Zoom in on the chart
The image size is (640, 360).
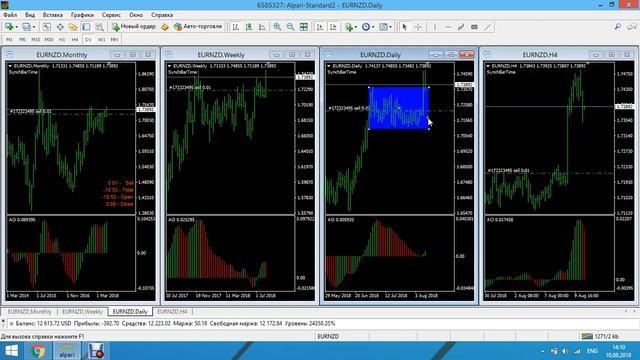click(277, 27)
